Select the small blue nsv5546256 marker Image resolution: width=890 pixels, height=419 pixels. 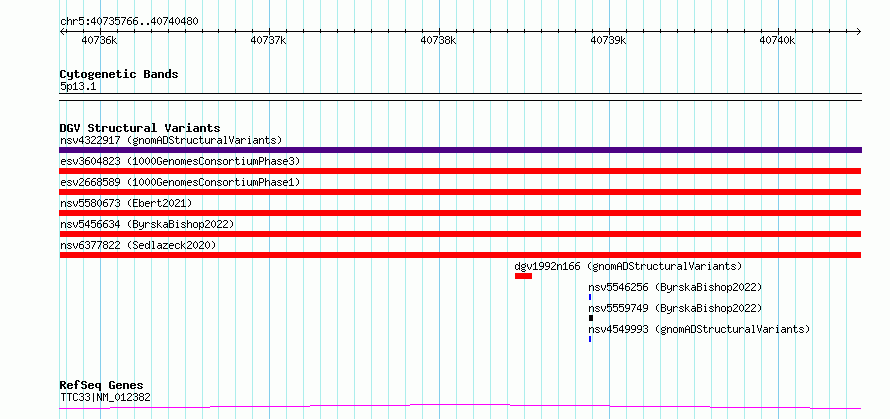(x=590, y=297)
